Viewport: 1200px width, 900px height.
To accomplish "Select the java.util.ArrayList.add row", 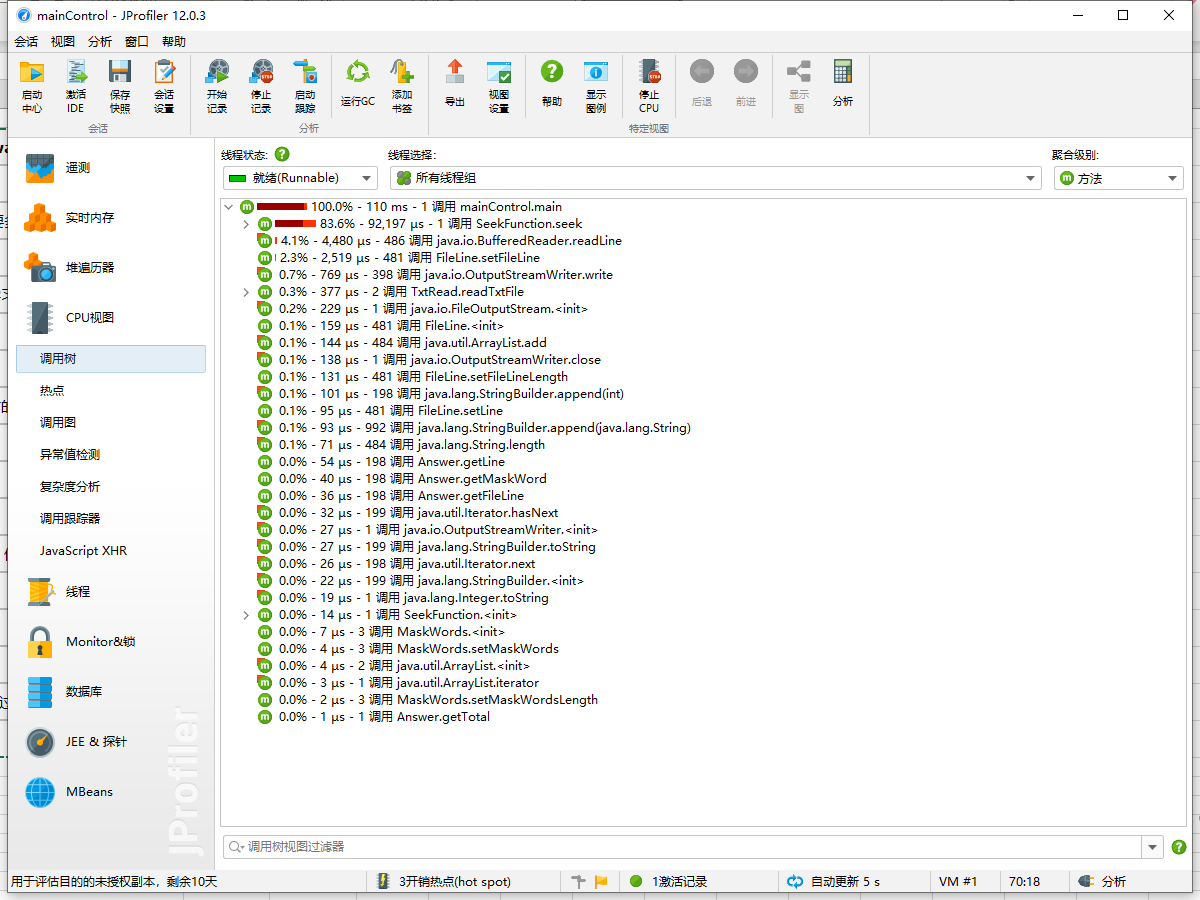I will [x=402, y=343].
